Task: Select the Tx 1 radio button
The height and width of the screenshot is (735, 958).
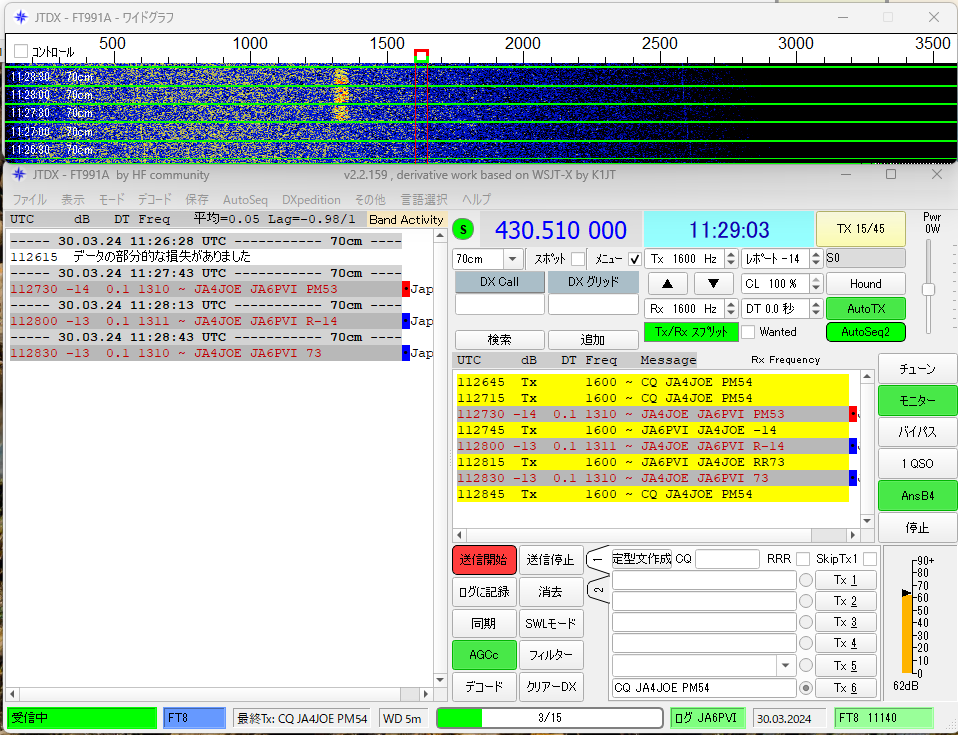Action: tap(806, 580)
